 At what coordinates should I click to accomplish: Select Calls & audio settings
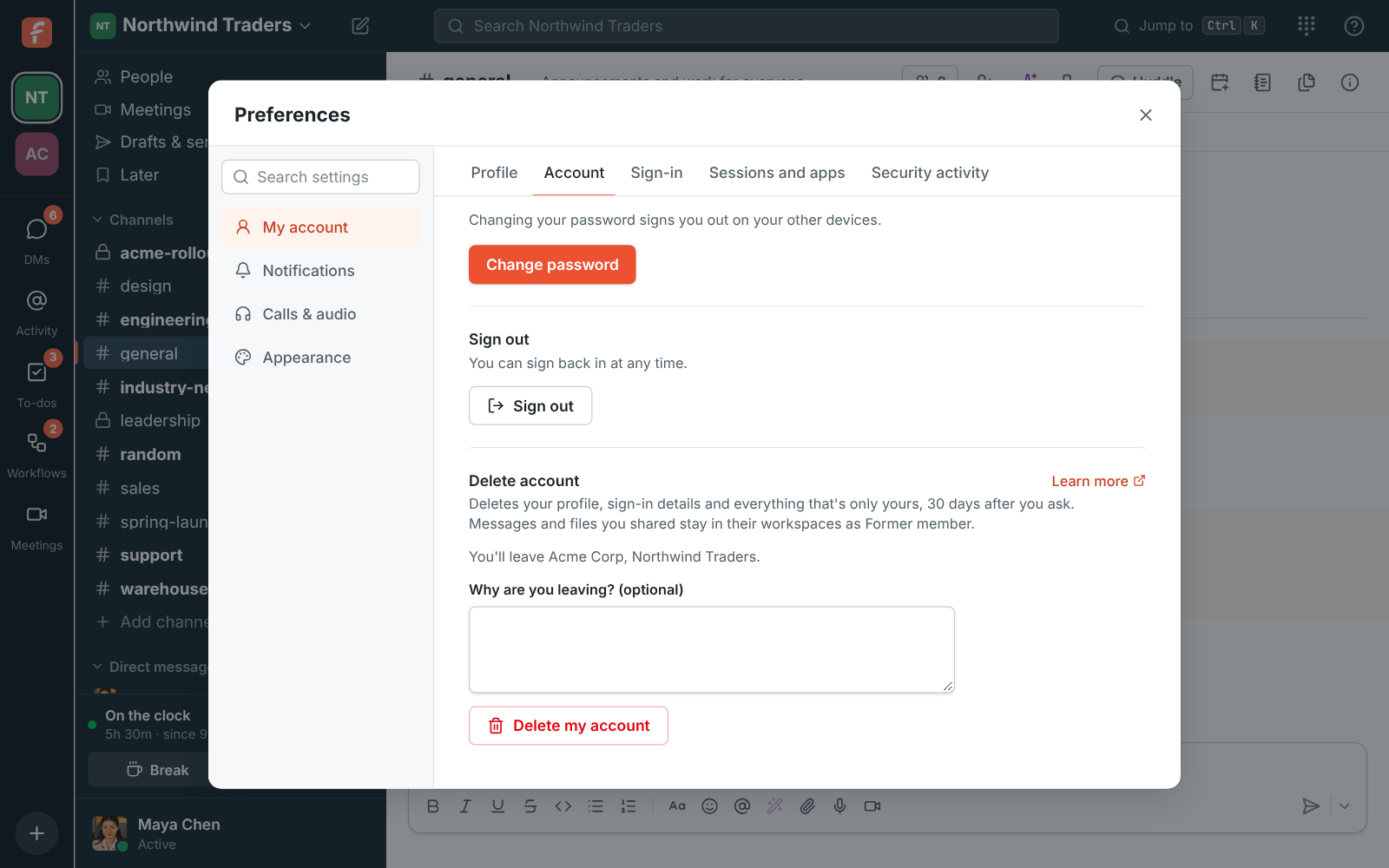click(x=320, y=314)
